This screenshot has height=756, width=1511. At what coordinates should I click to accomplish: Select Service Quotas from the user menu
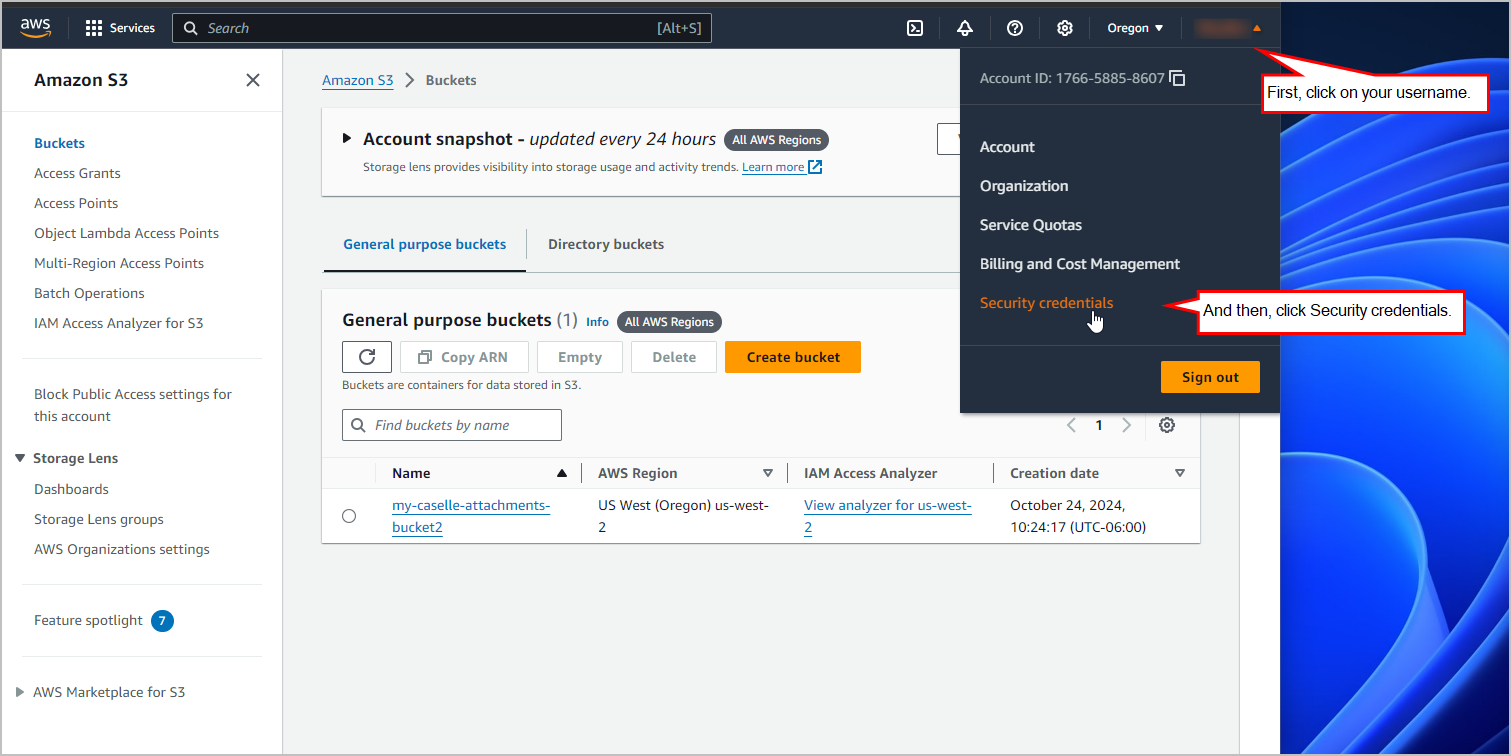[x=1031, y=225]
